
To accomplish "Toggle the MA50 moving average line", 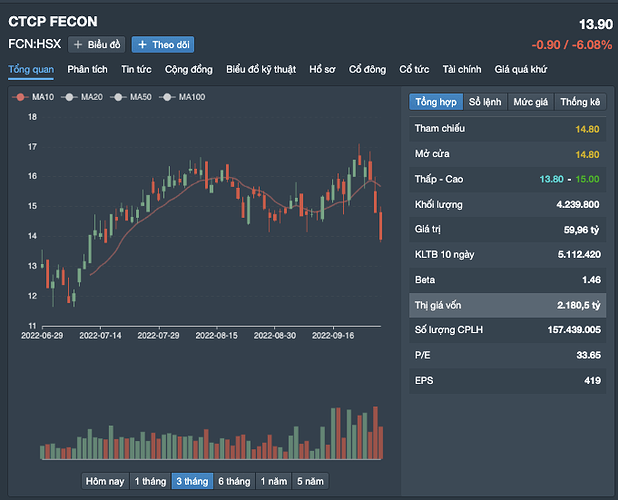I will (118, 97).
